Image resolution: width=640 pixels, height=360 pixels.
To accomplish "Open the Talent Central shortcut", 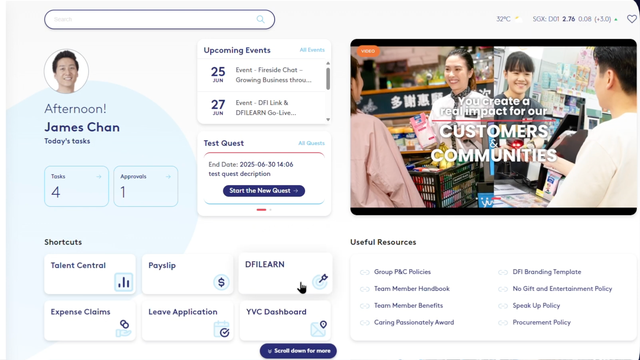I will pyautogui.click(x=90, y=274).
